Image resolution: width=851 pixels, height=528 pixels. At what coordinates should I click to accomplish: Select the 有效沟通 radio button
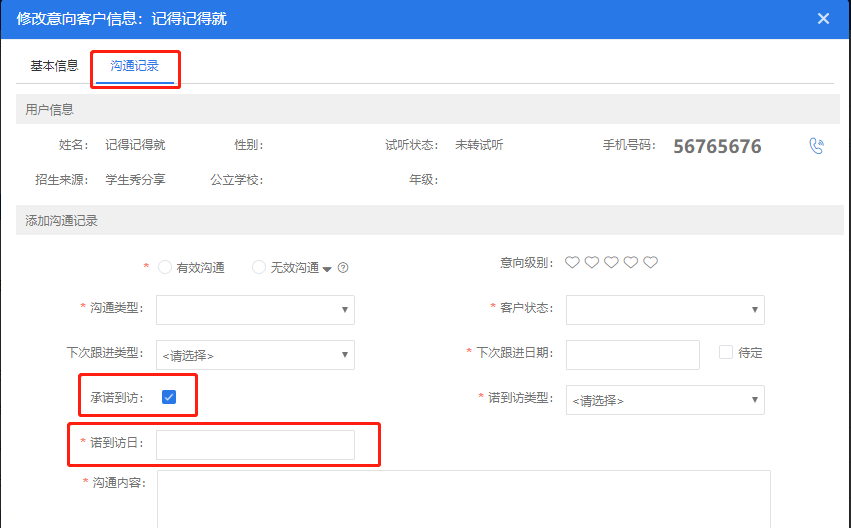point(164,267)
